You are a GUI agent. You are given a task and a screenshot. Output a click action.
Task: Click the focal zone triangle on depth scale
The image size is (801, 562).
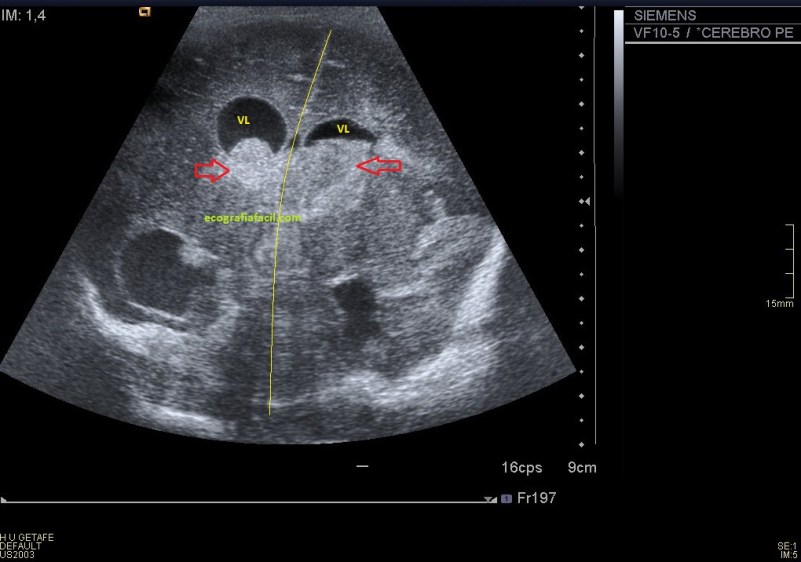(x=587, y=201)
